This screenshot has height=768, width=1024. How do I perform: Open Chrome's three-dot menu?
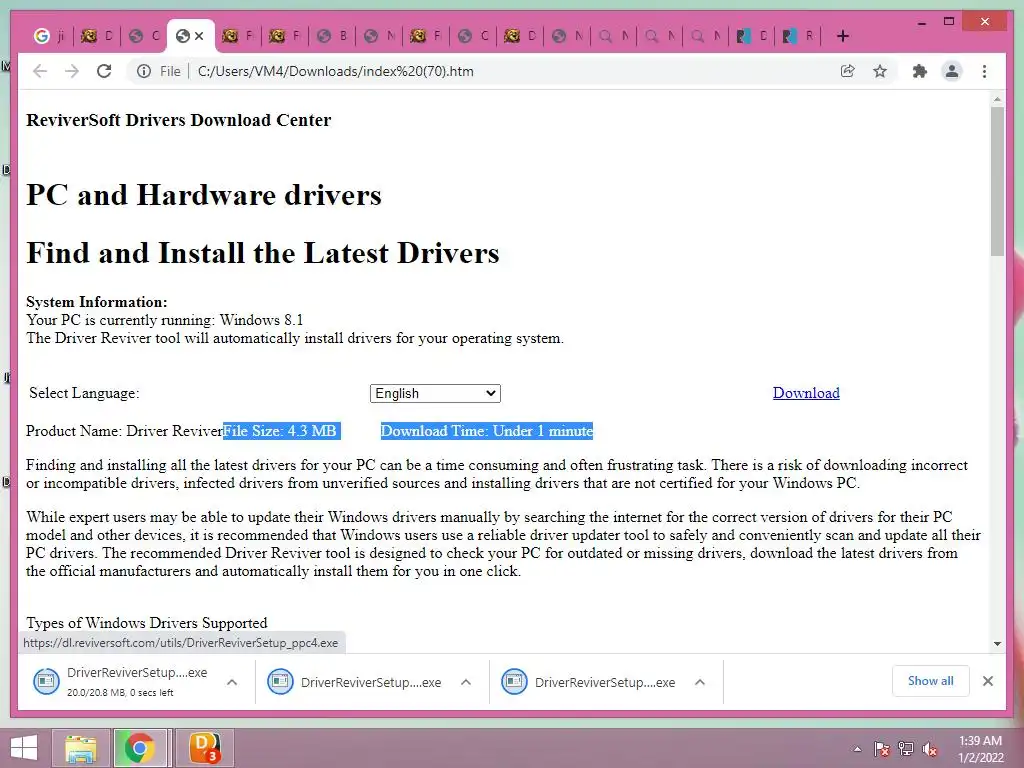tap(984, 71)
